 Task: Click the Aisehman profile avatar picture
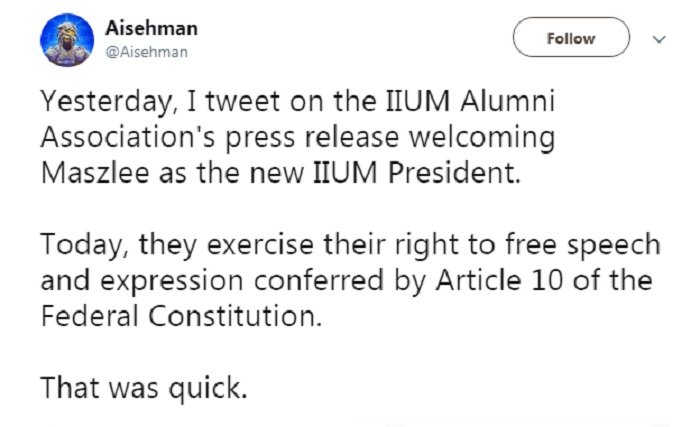click(x=65, y=40)
